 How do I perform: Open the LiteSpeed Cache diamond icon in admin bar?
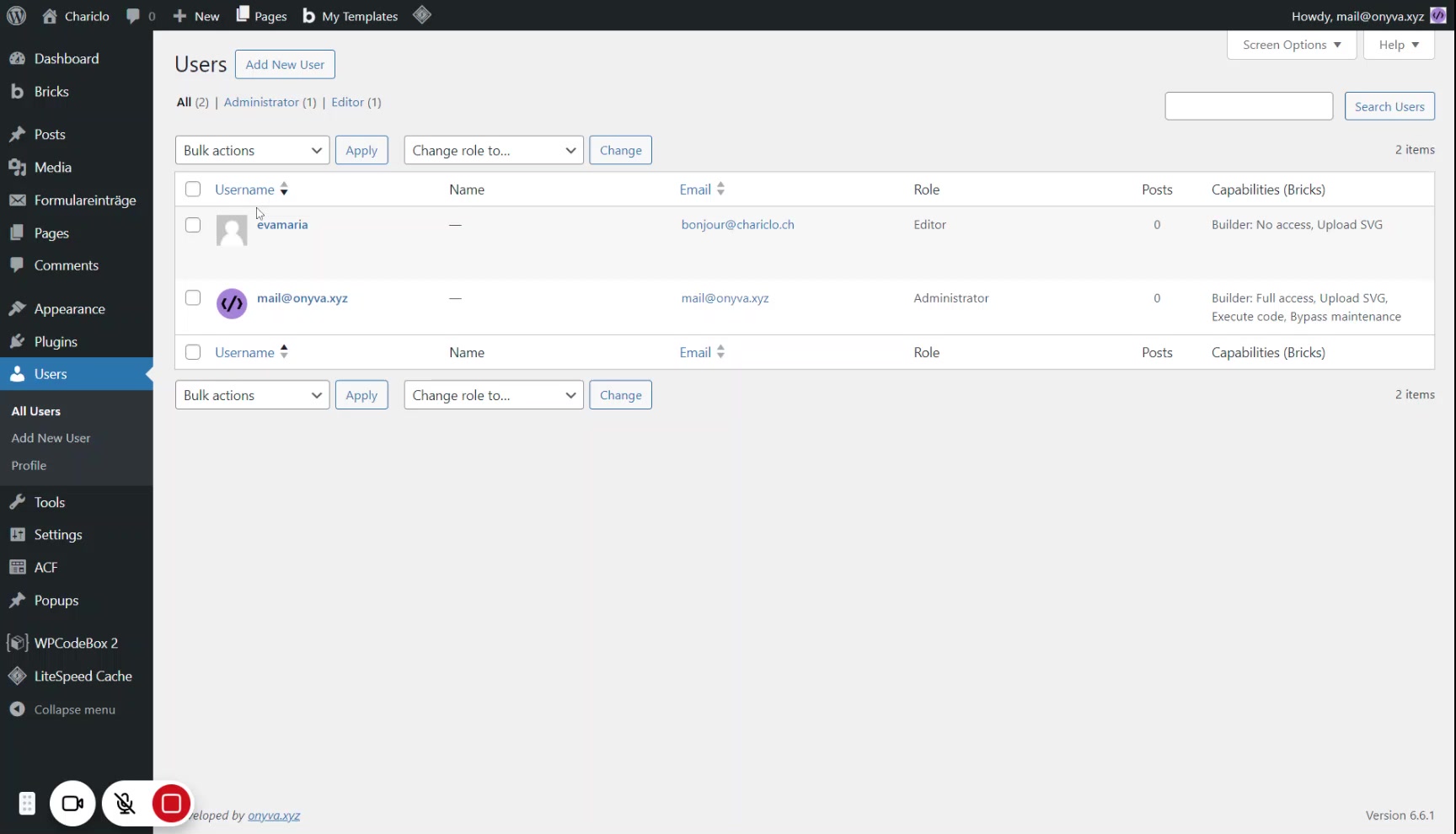tap(422, 15)
